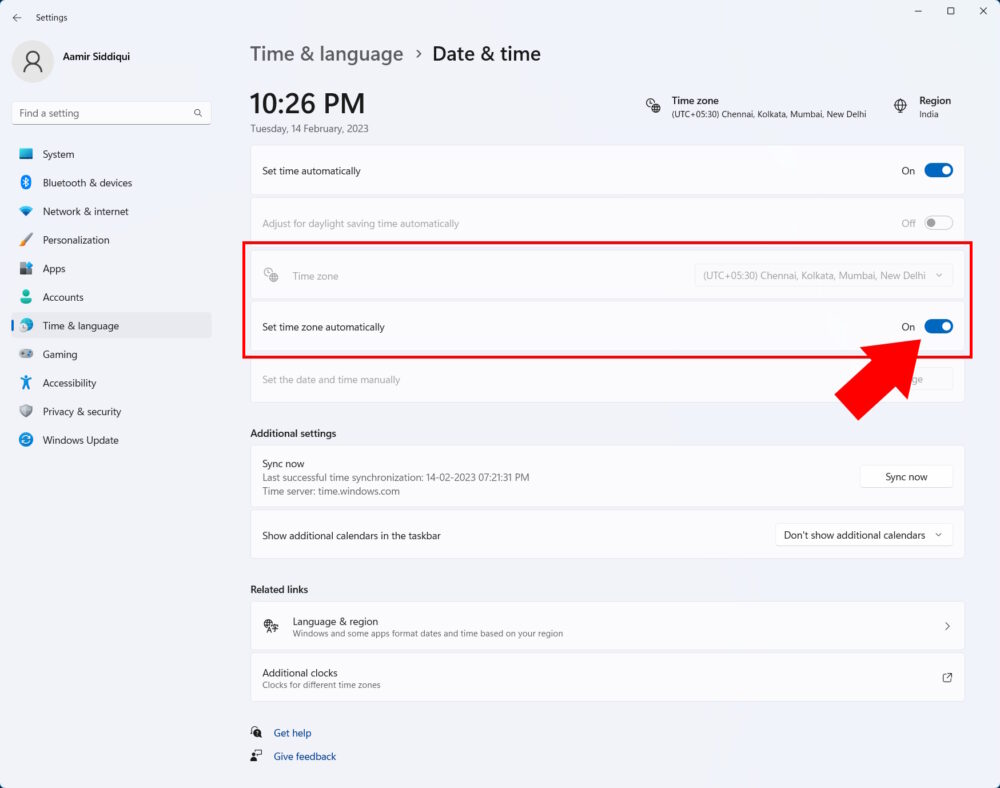Click Time server: time.windows.com text
The image size is (1000, 788).
[x=331, y=491]
